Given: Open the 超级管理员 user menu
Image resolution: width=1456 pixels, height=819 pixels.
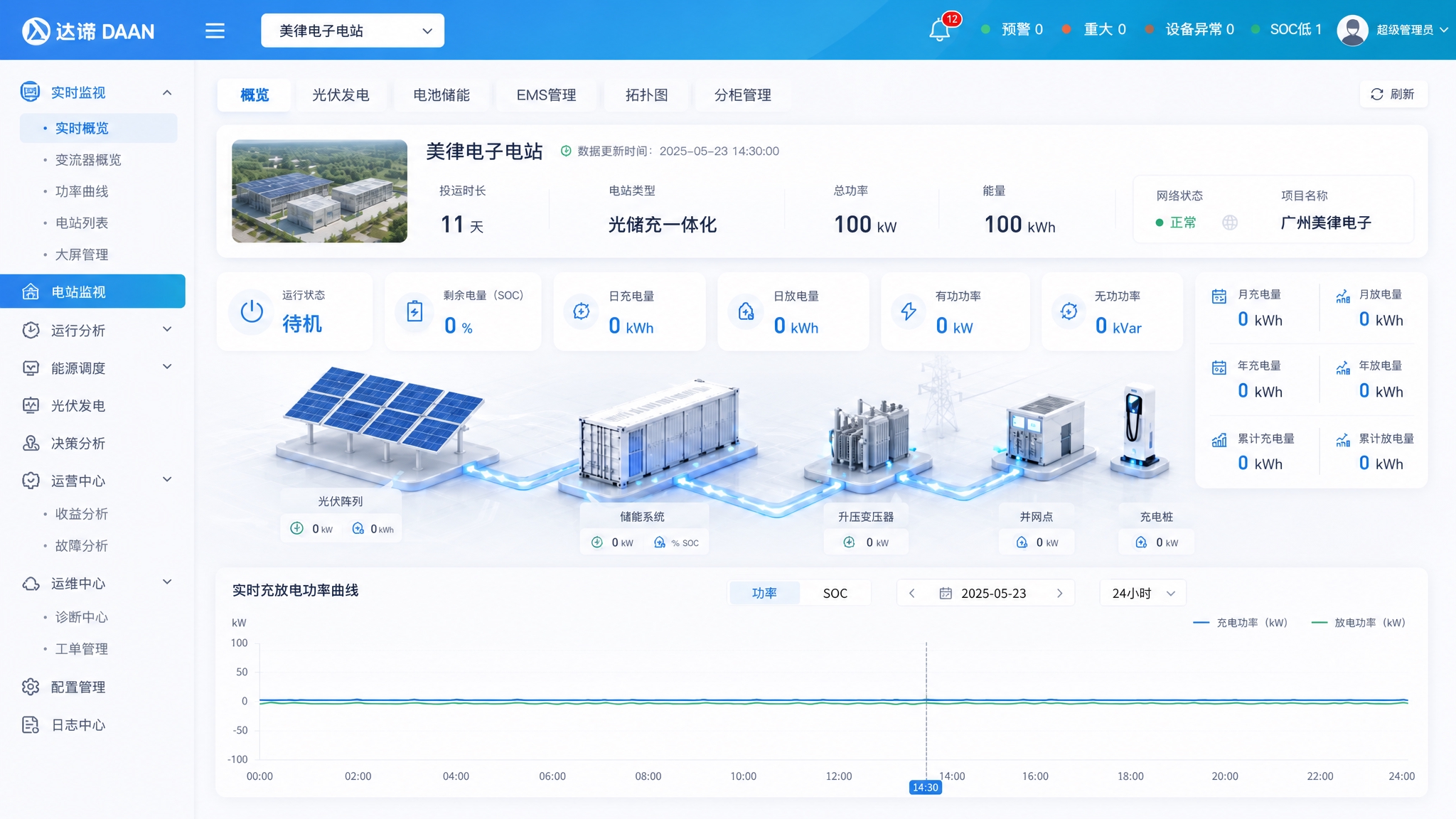Looking at the screenshot, I should [x=1411, y=30].
